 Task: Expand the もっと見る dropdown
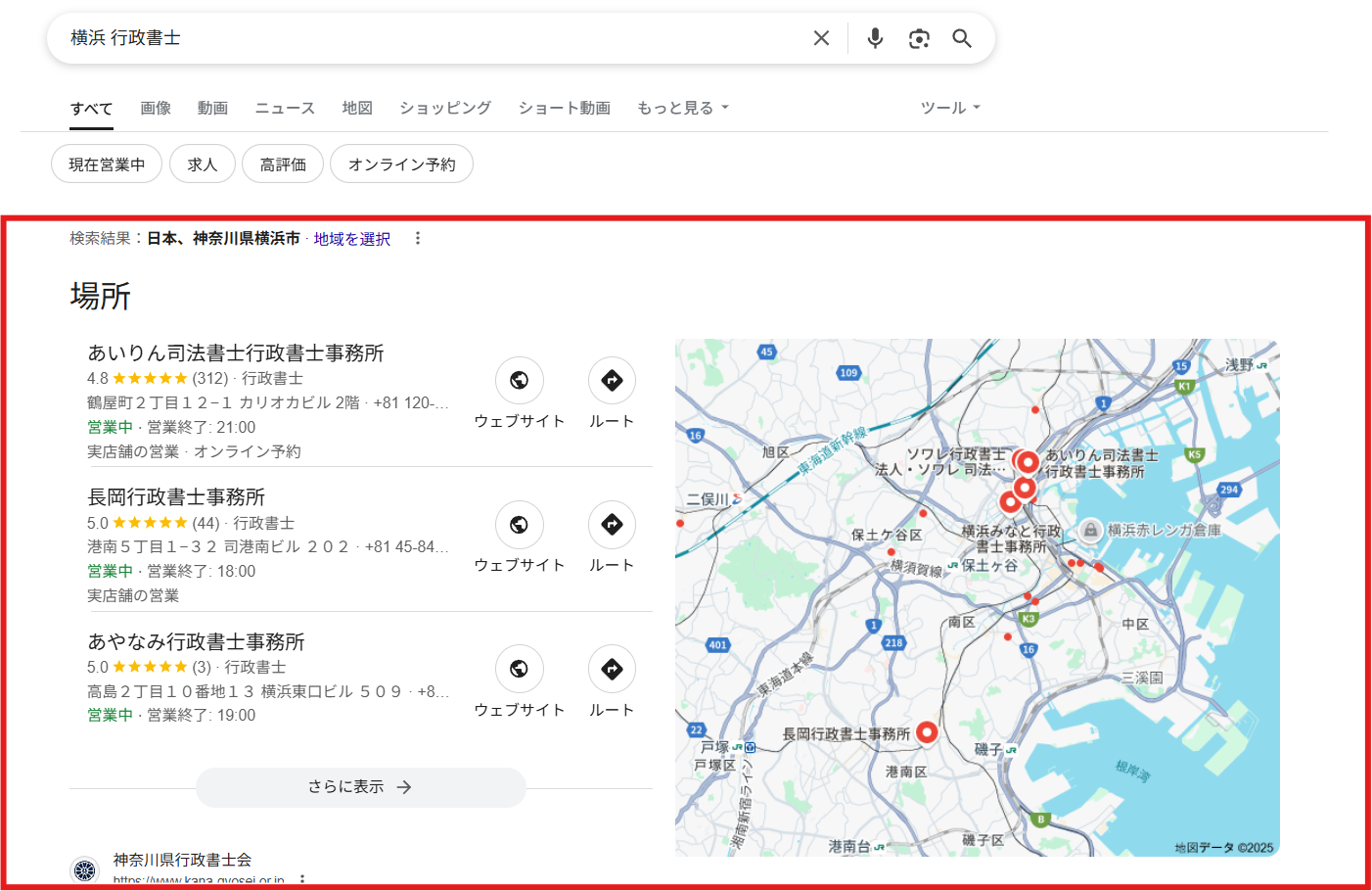click(683, 108)
